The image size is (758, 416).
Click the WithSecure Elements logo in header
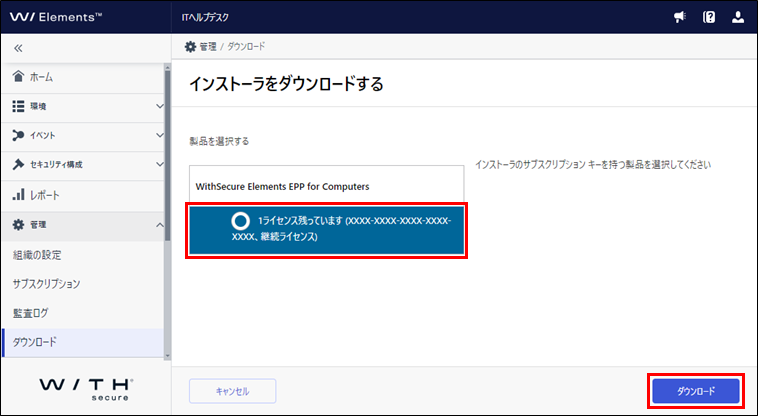[56, 17]
